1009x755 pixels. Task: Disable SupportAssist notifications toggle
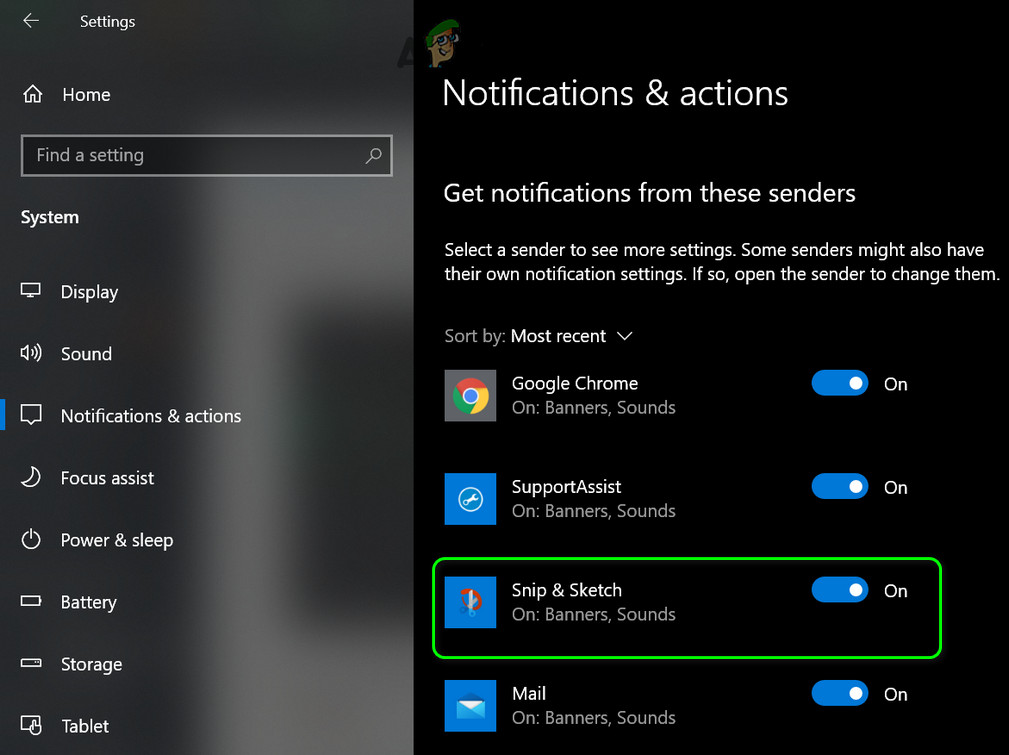pos(840,487)
